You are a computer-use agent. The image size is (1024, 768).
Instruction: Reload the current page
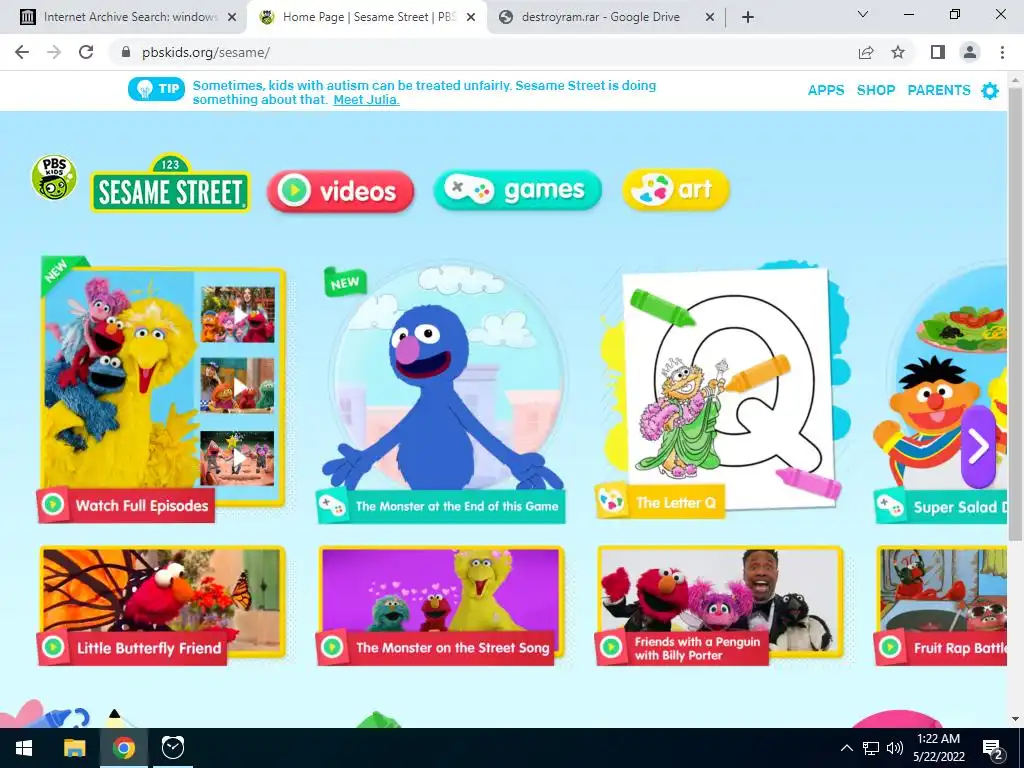click(86, 52)
